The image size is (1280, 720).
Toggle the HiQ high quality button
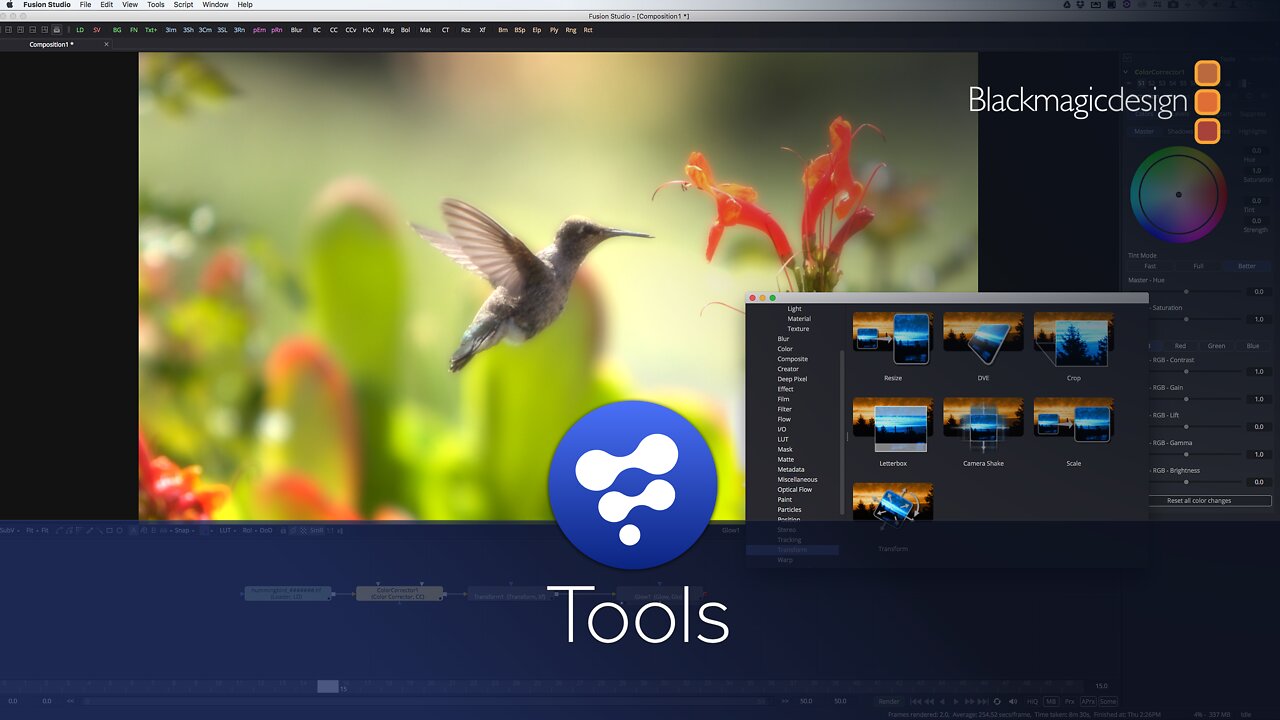[x=1032, y=701]
